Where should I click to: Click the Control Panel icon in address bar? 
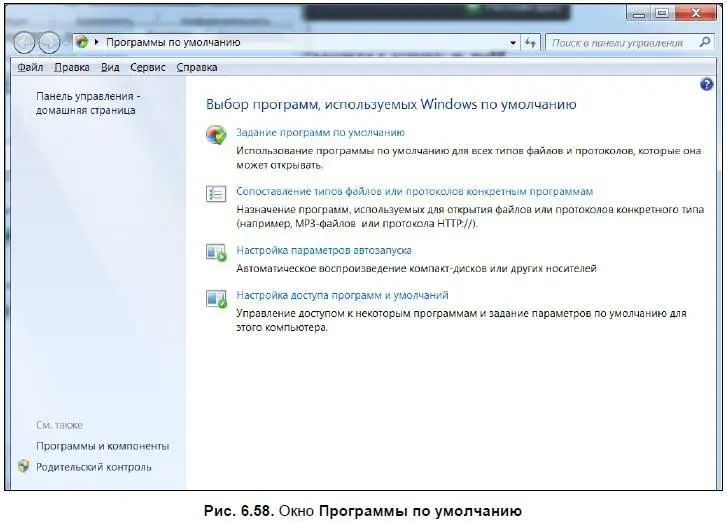[x=82, y=42]
